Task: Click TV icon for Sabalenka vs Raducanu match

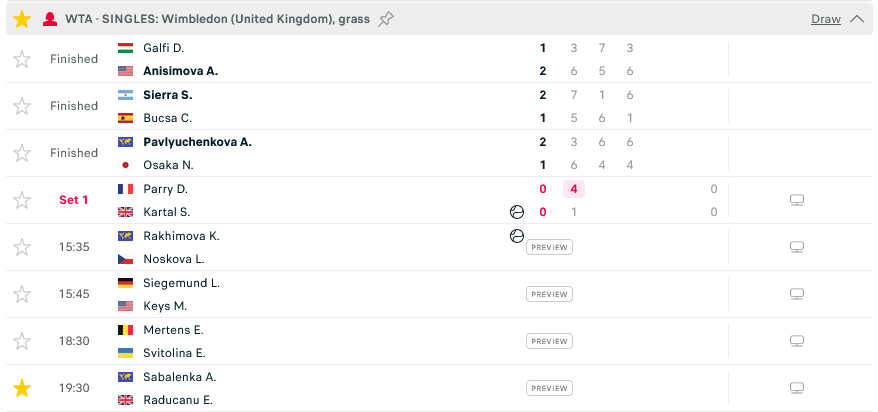Action: click(797, 388)
